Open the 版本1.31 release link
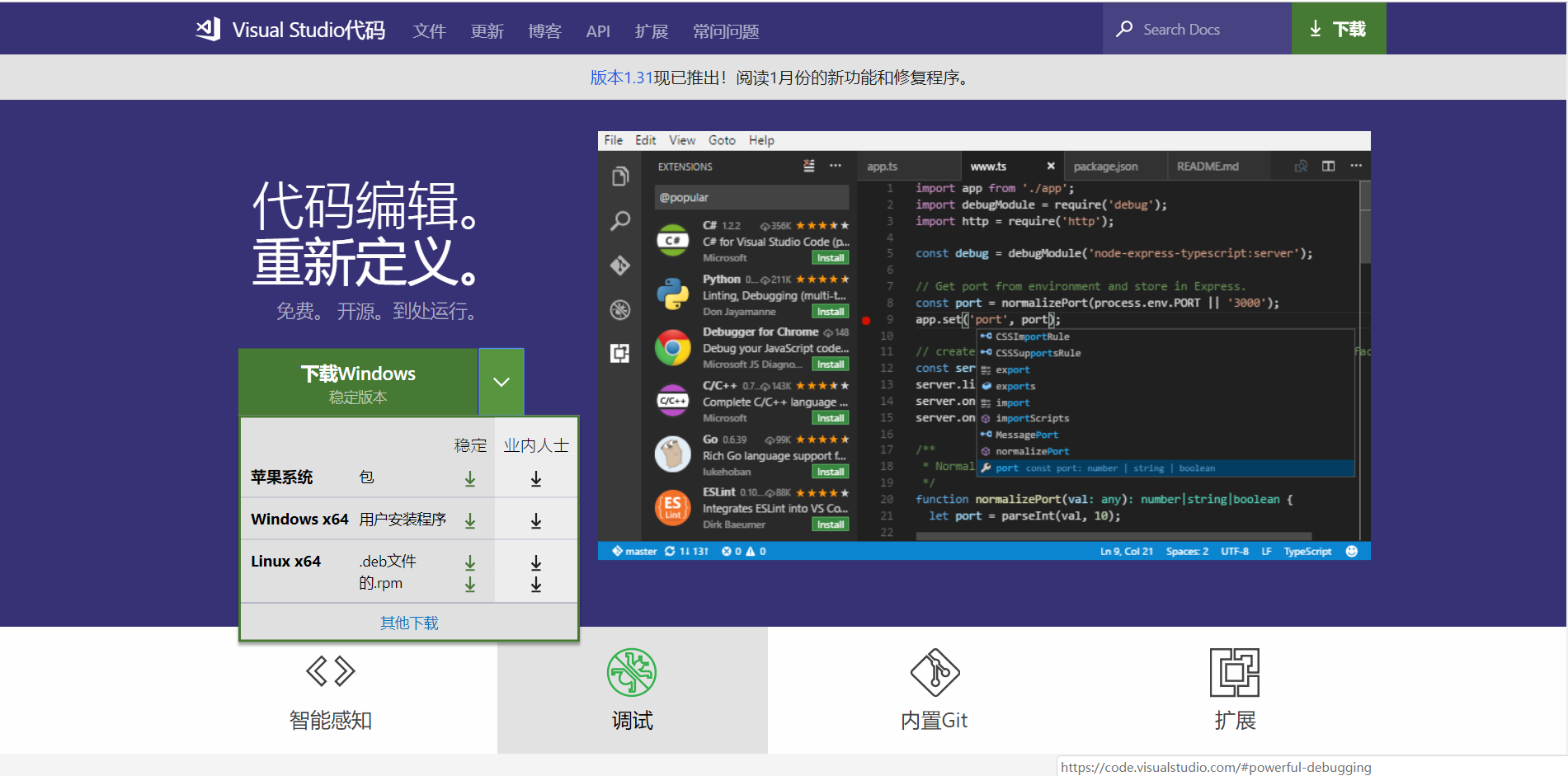This screenshot has width=1568, height=776. coord(621,78)
